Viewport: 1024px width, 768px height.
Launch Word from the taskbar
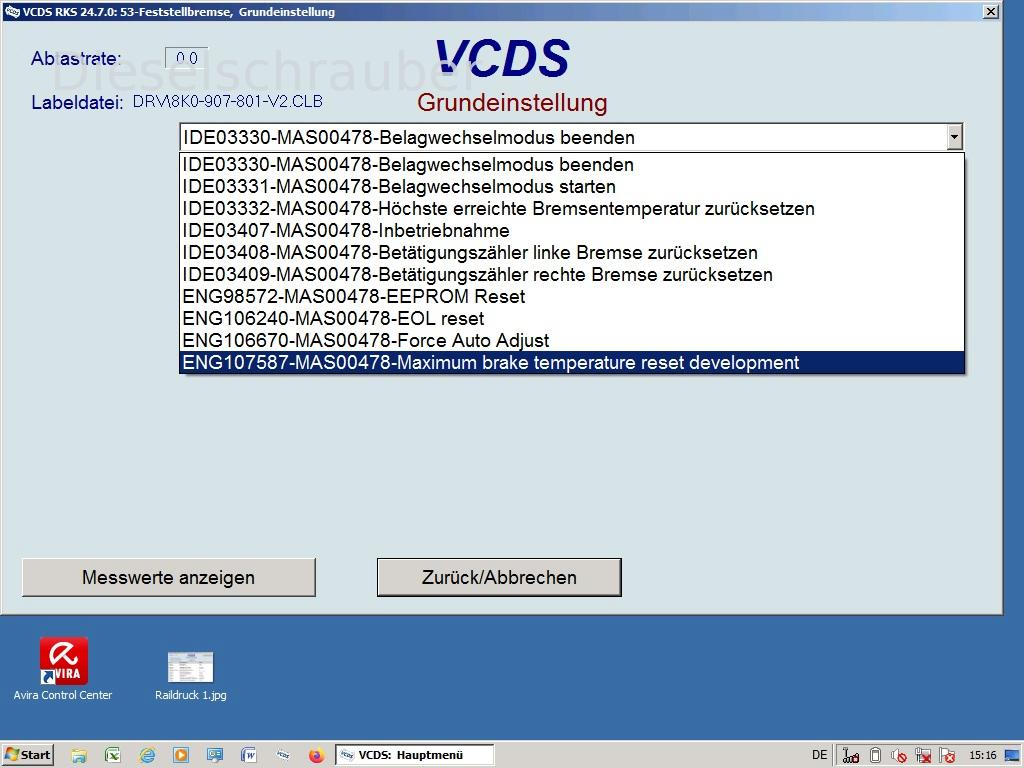(x=249, y=756)
